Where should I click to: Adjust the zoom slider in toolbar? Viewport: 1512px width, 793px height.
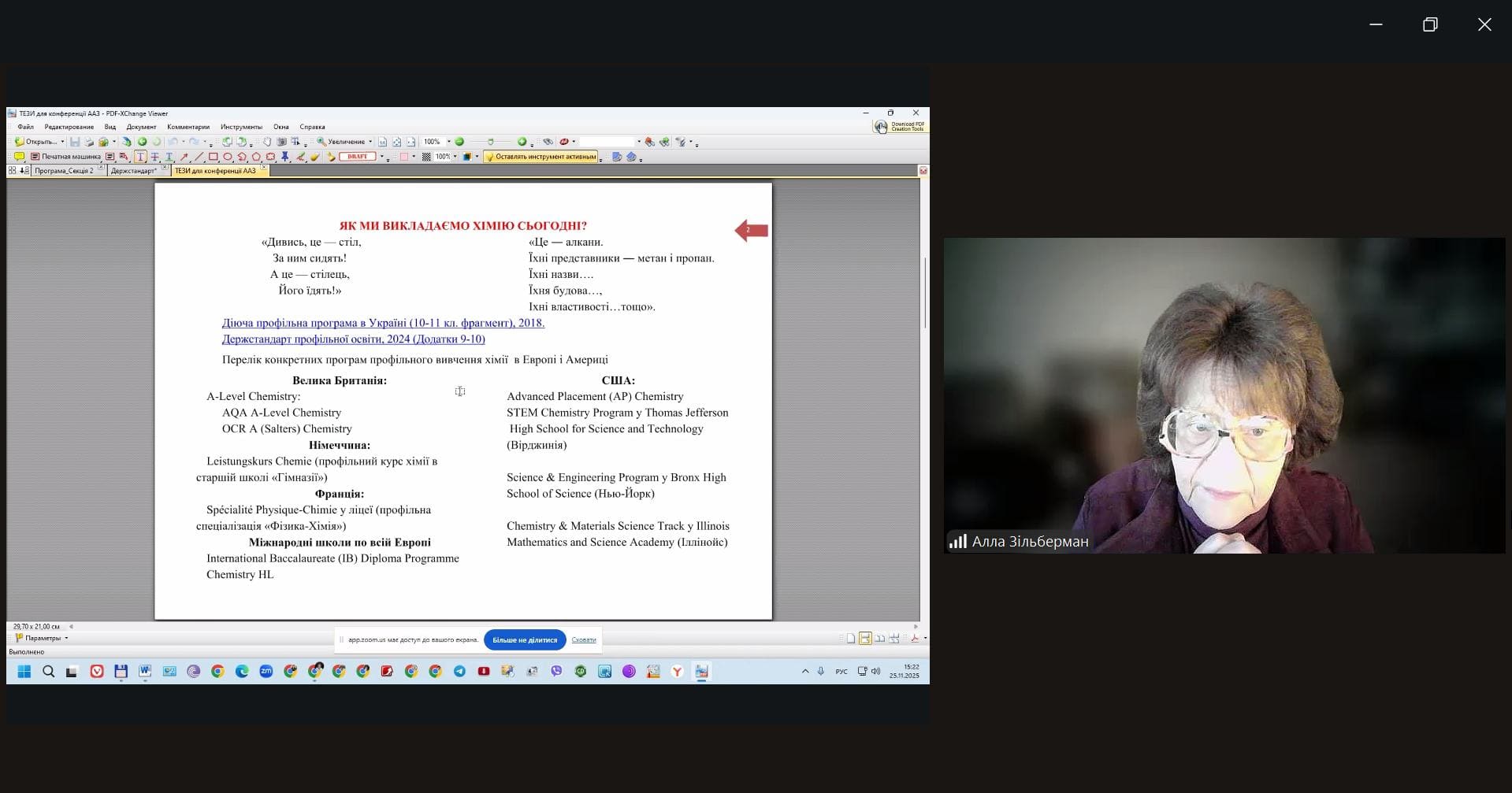(490, 142)
